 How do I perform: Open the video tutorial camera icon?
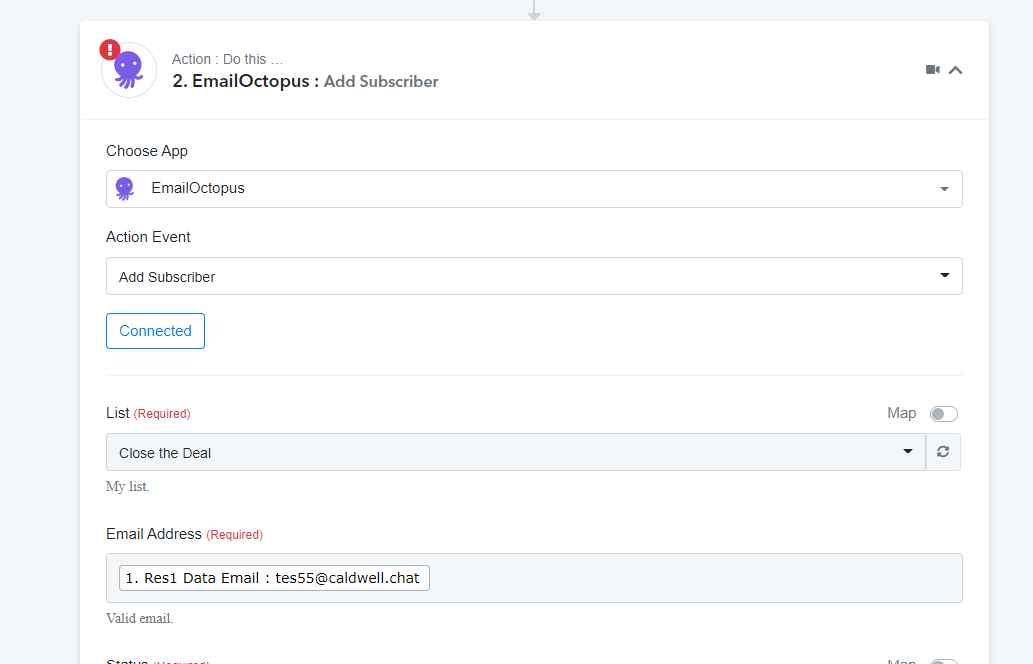tap(932, 70)
